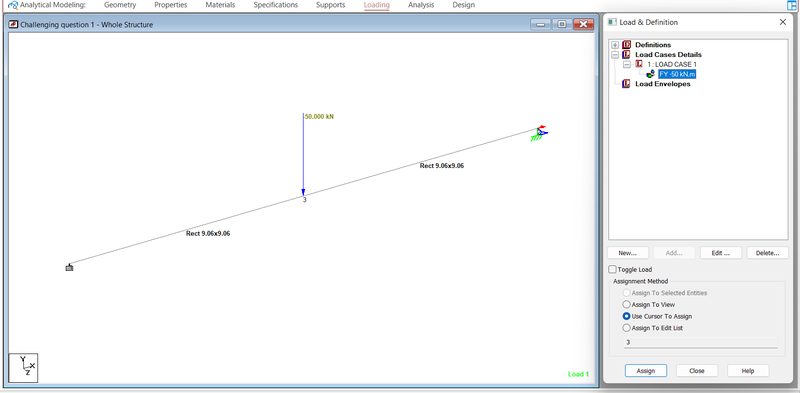Click the Definitions folder icon
800x393 pixels.
pyautogui.click(x=627, y=45)
